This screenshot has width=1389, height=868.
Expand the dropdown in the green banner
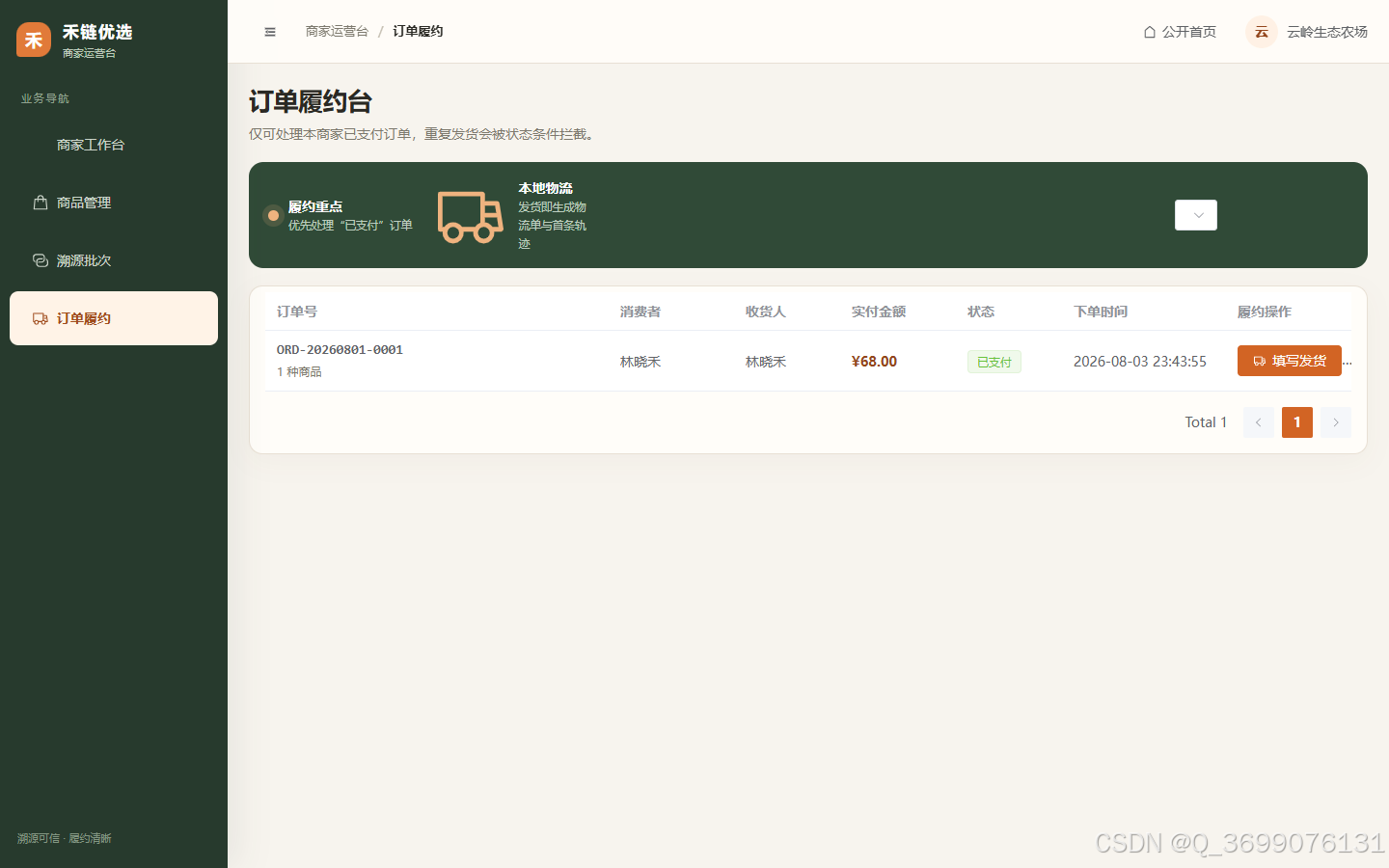(1196, 215)
